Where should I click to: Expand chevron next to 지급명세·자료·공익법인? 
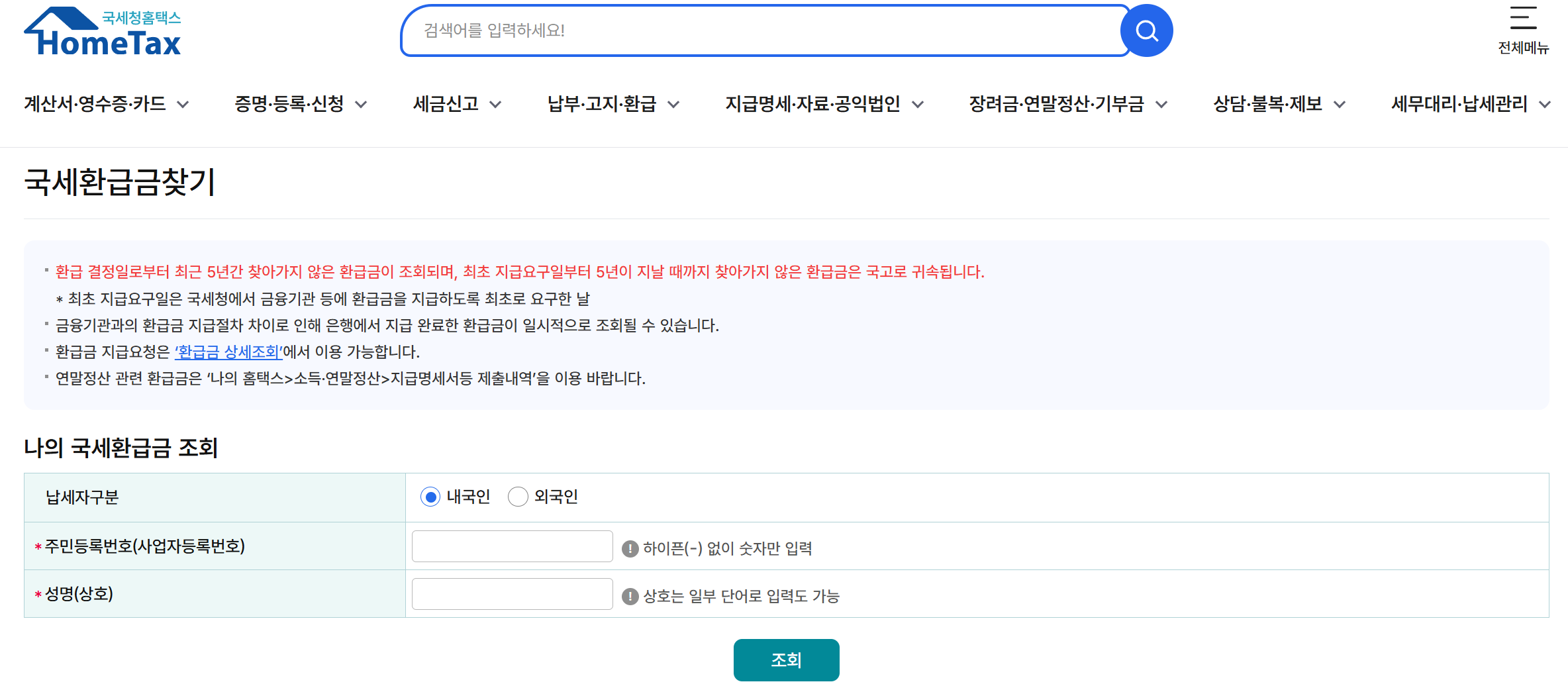[x=918, y=104]
